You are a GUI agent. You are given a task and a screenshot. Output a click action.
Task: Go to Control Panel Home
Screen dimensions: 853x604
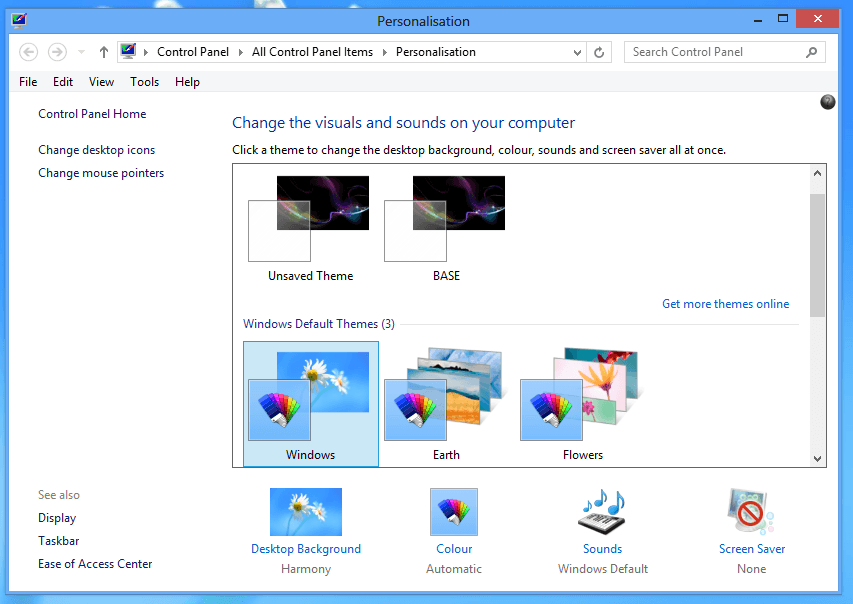(x=92, y=114)
